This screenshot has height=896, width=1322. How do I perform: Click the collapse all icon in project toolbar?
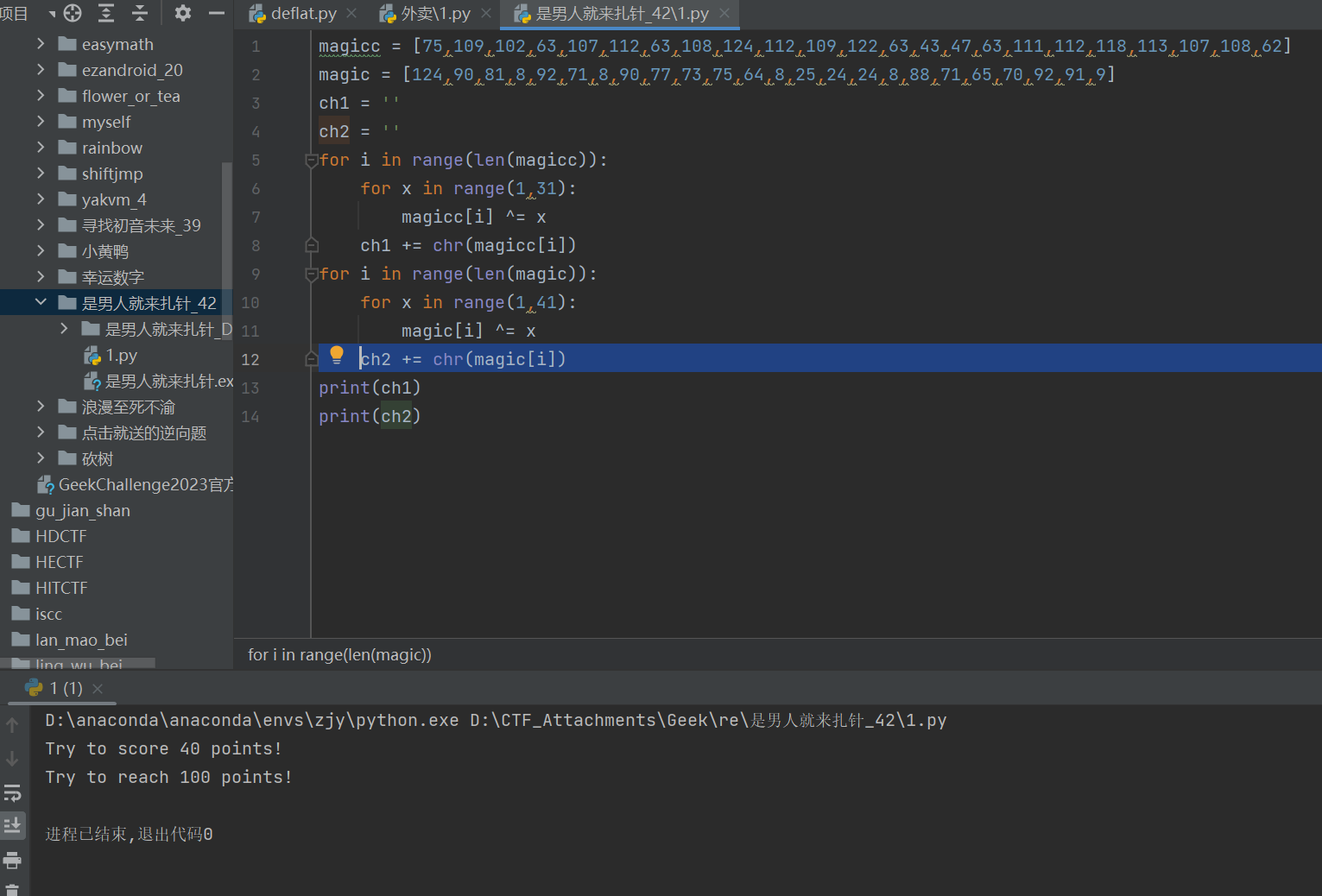(x=140, y=13)
